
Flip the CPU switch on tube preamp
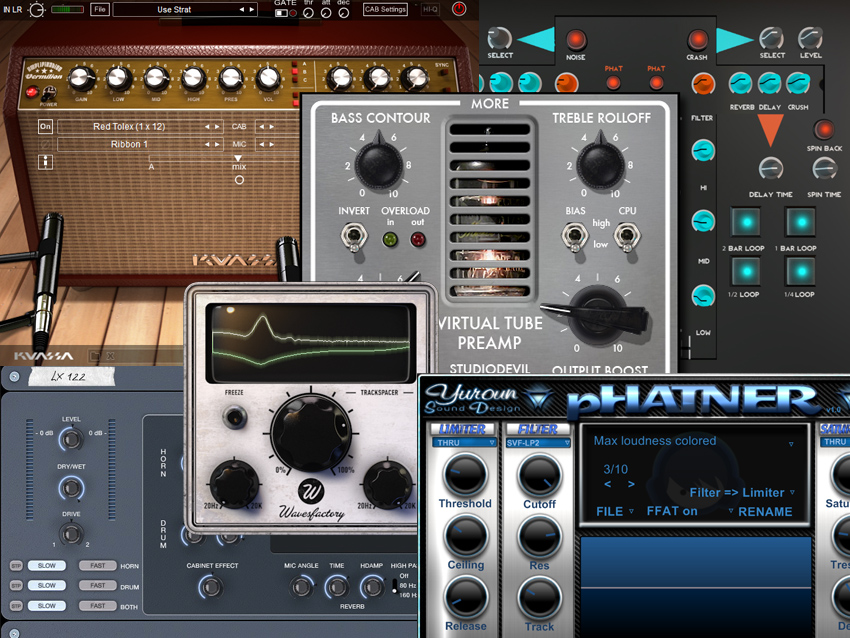[x=627, y=237]
